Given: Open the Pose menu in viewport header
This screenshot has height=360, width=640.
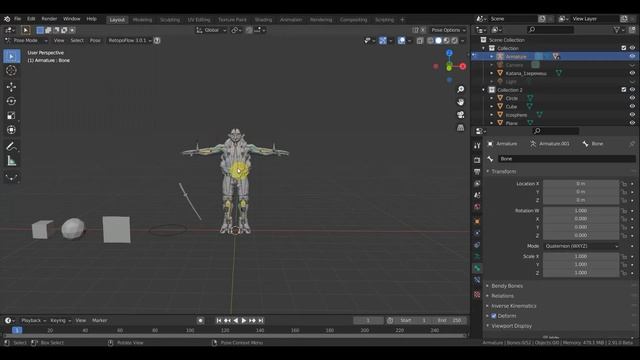Looking at the screenshot, I should (x=95, y=40).
